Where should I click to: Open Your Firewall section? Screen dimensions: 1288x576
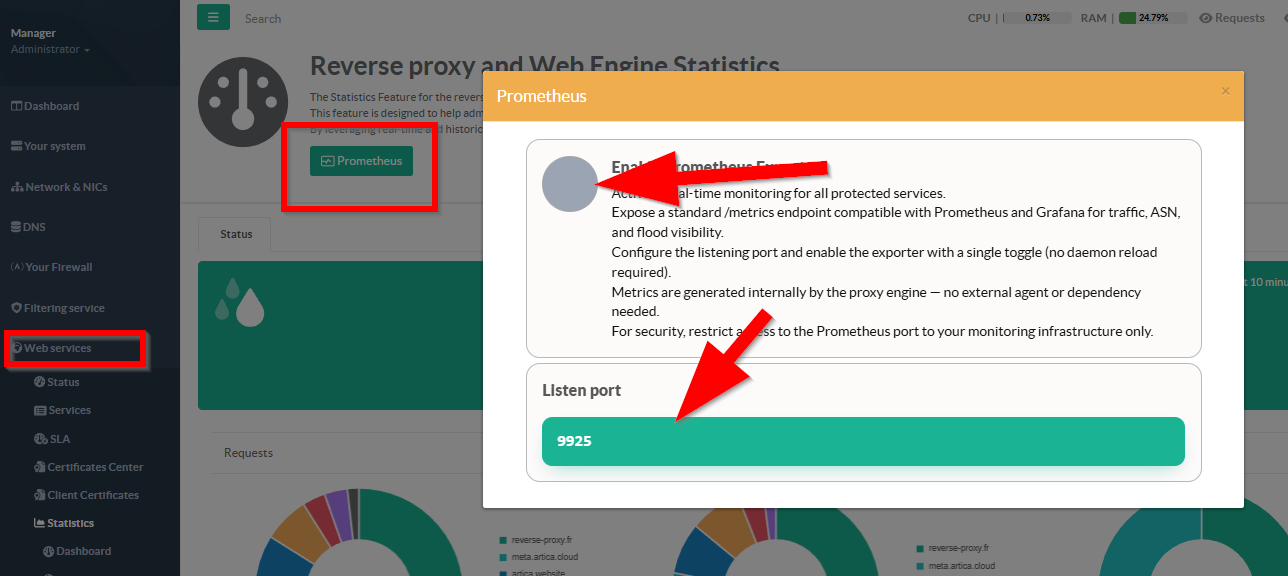pyautogui.click(x=58, y=267)
